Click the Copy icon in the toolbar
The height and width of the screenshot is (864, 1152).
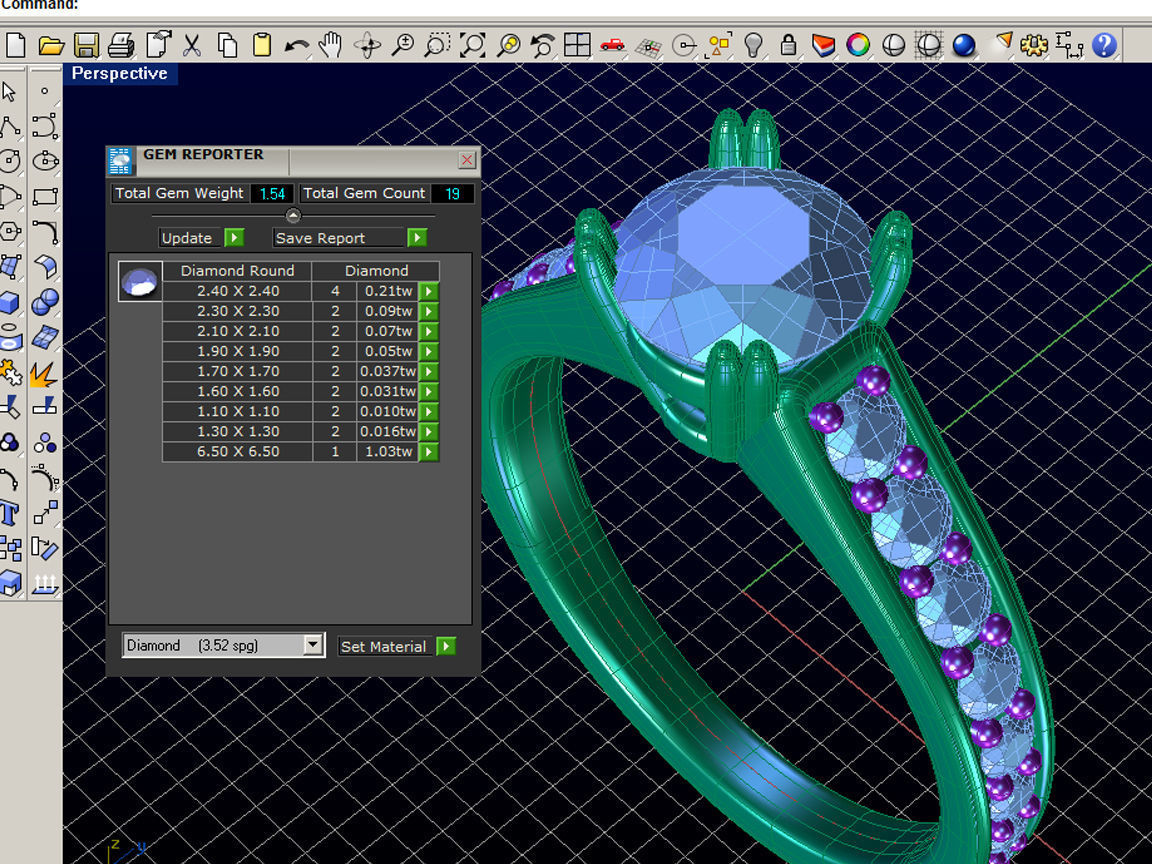(x=227, y=46)
